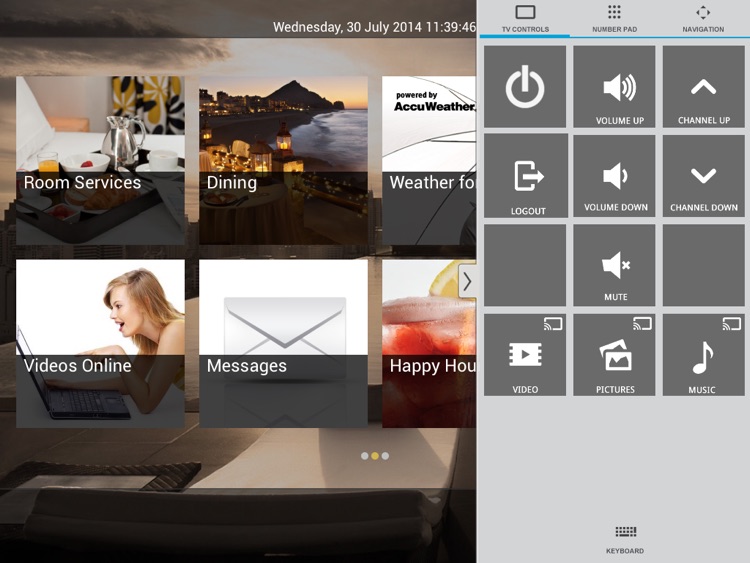Select the highlighted middle page dot

coord(375,456)
